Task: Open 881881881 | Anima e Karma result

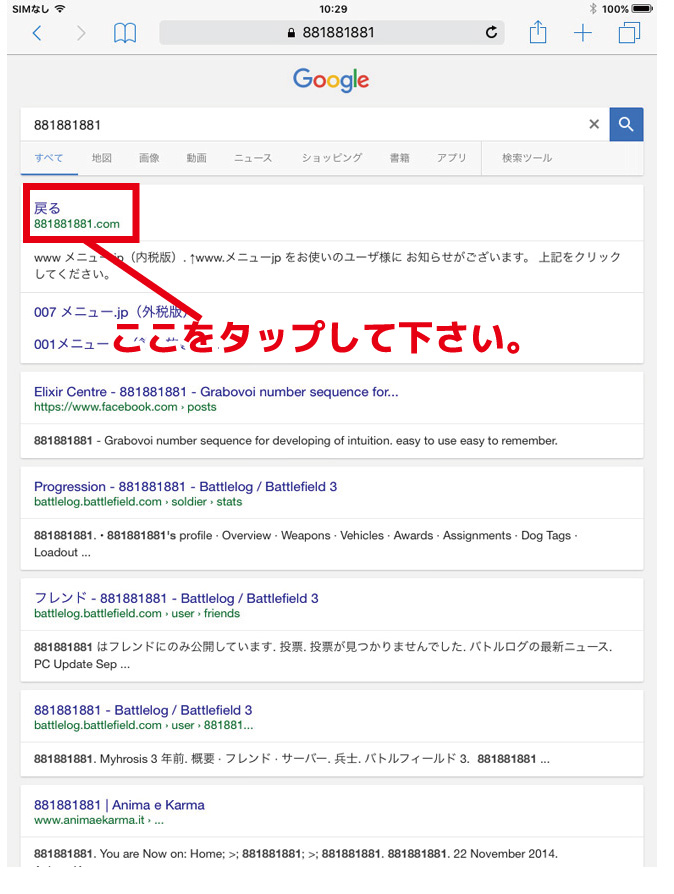Action: pos(119,805)
